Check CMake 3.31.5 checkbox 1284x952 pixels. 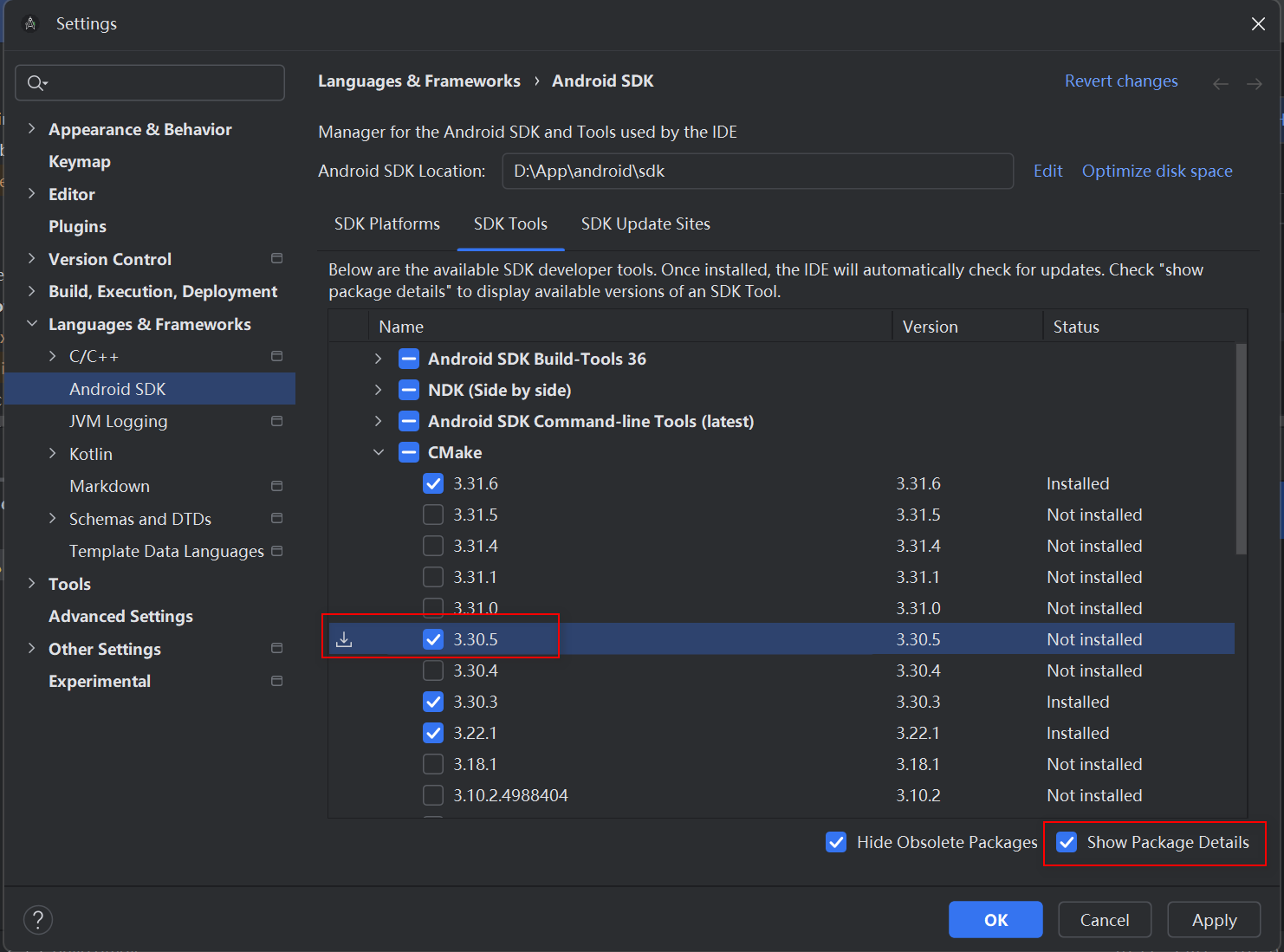click(x=433, y=515)
